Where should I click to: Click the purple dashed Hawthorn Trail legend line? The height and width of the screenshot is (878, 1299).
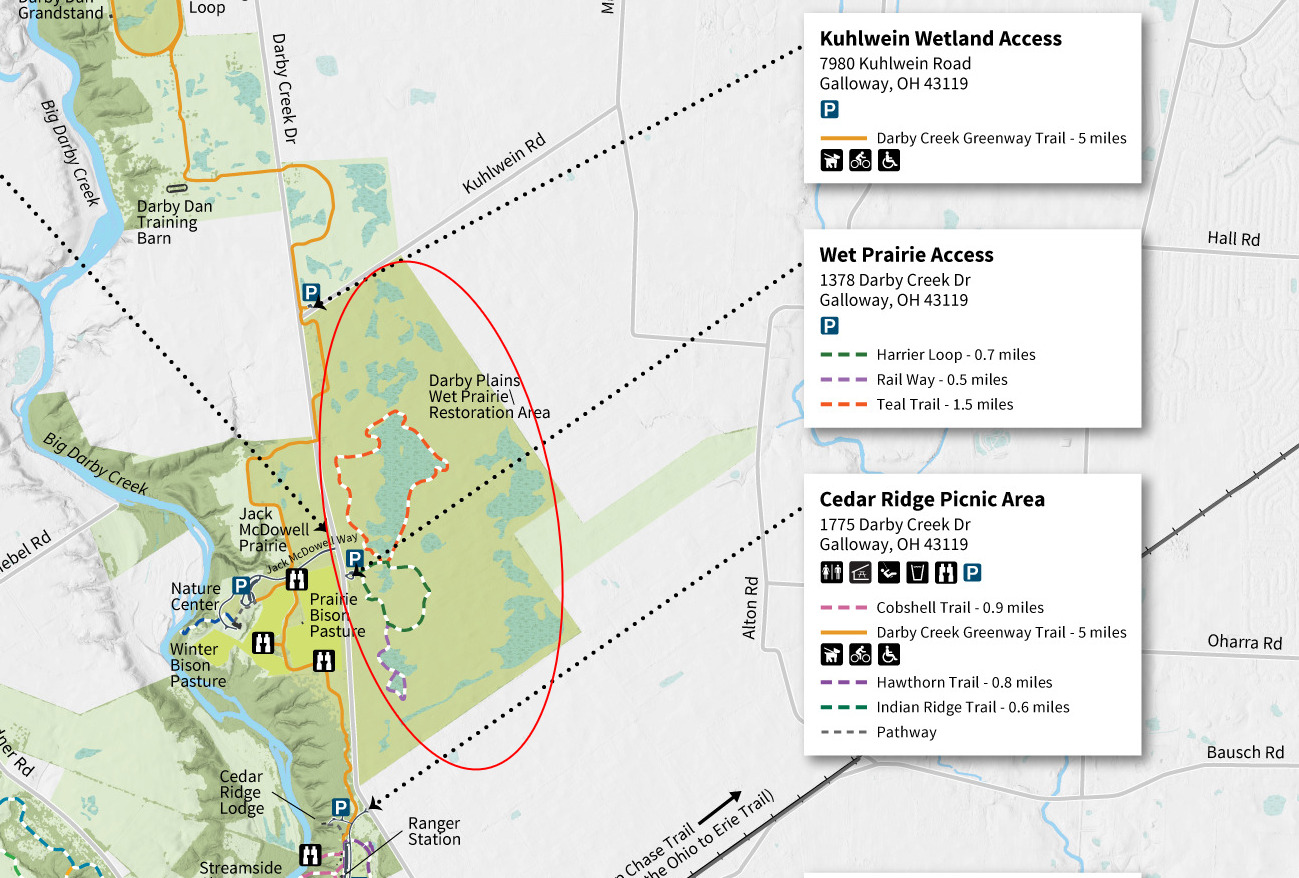tap(843, 683)
